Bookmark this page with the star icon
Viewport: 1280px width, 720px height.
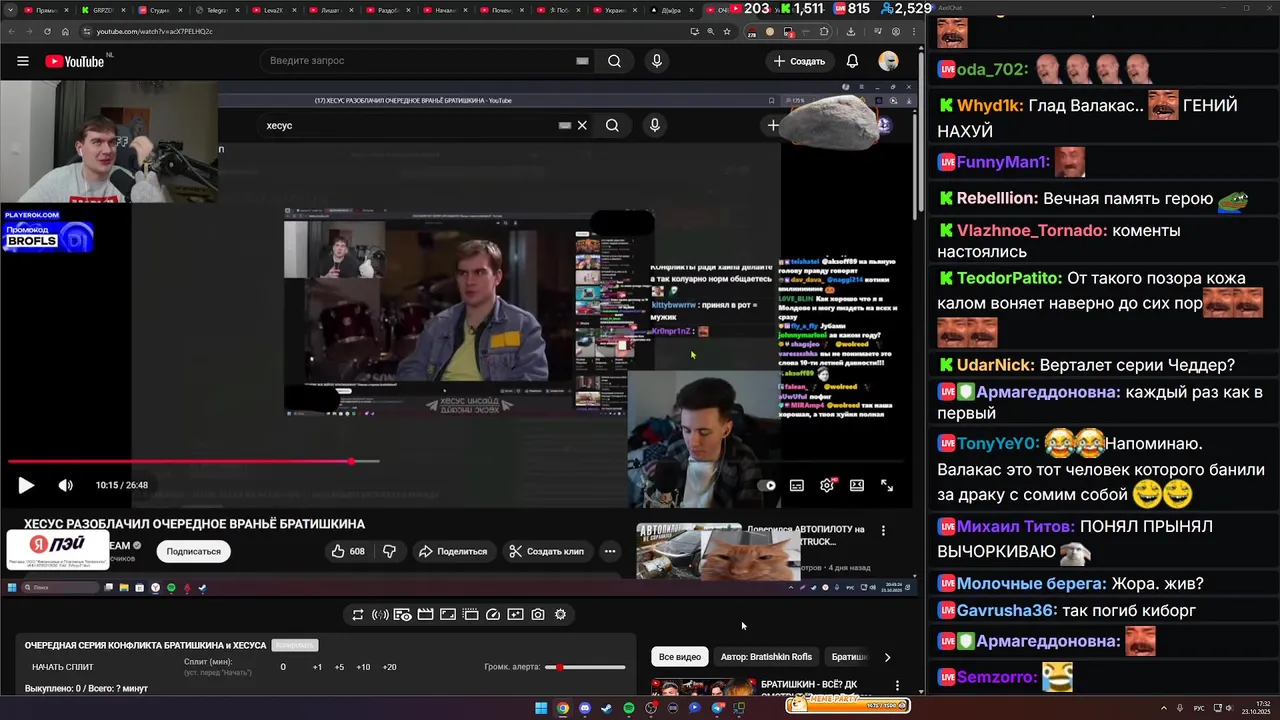click(726, 31)
